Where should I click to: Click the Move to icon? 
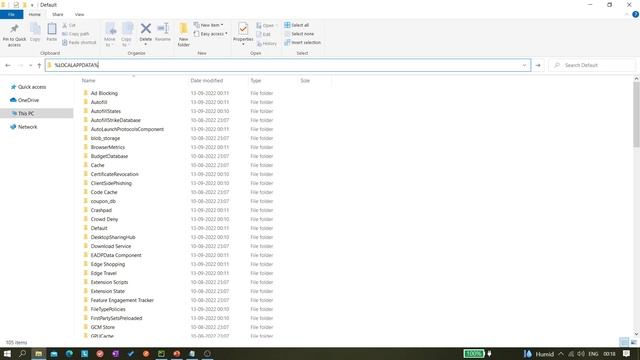(110, 29)
